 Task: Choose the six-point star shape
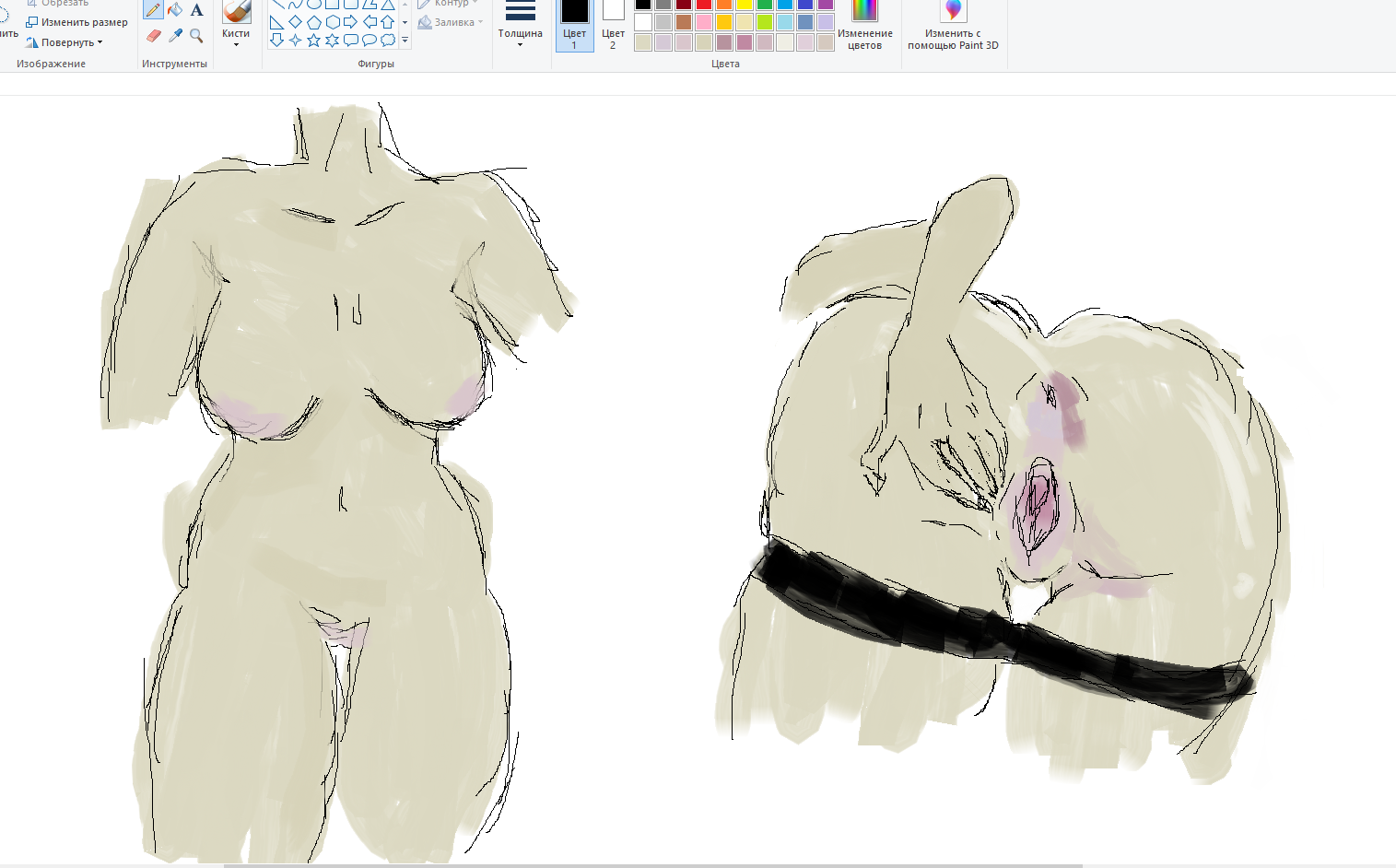click(x=332, y=40)
